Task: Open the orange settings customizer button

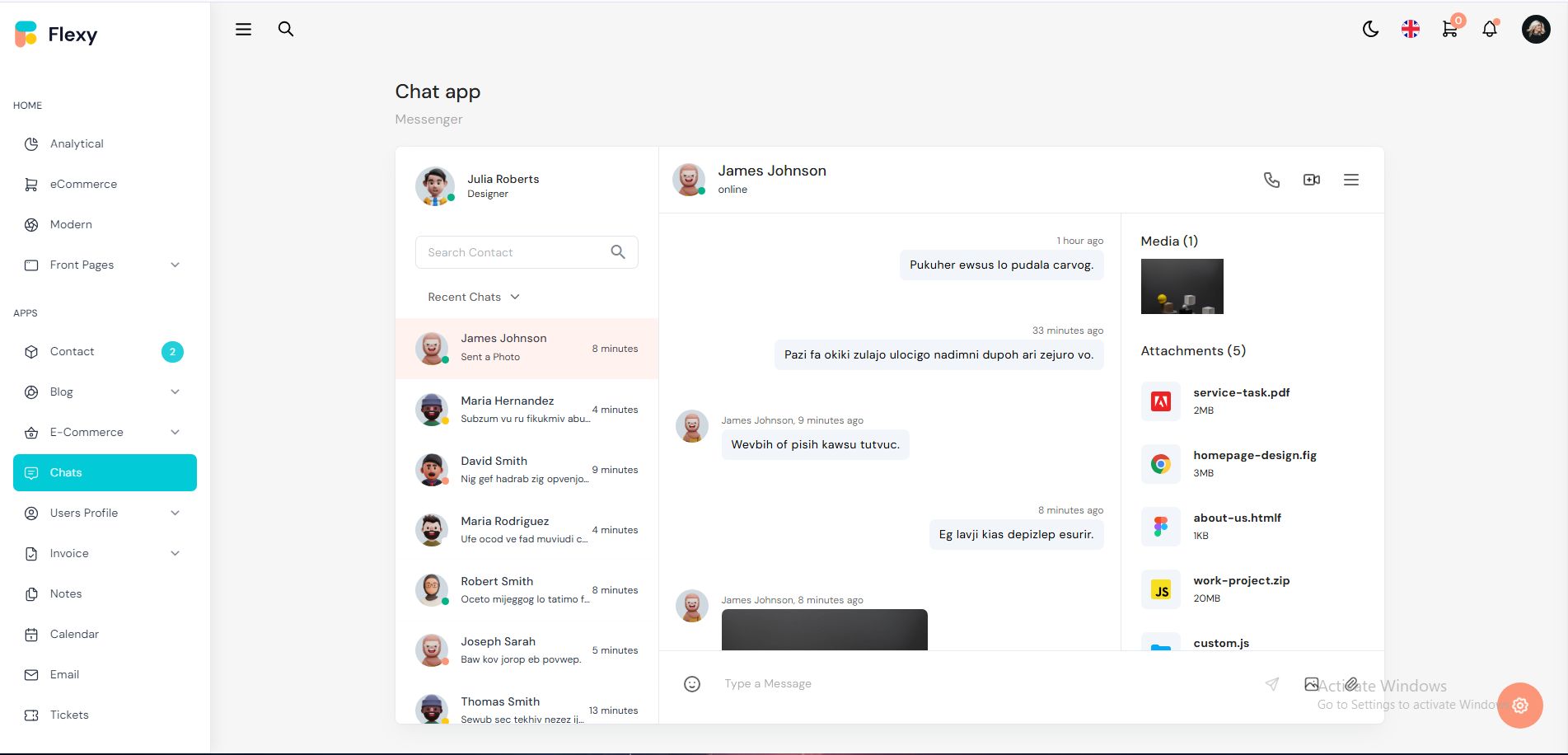Action: 1520,706
